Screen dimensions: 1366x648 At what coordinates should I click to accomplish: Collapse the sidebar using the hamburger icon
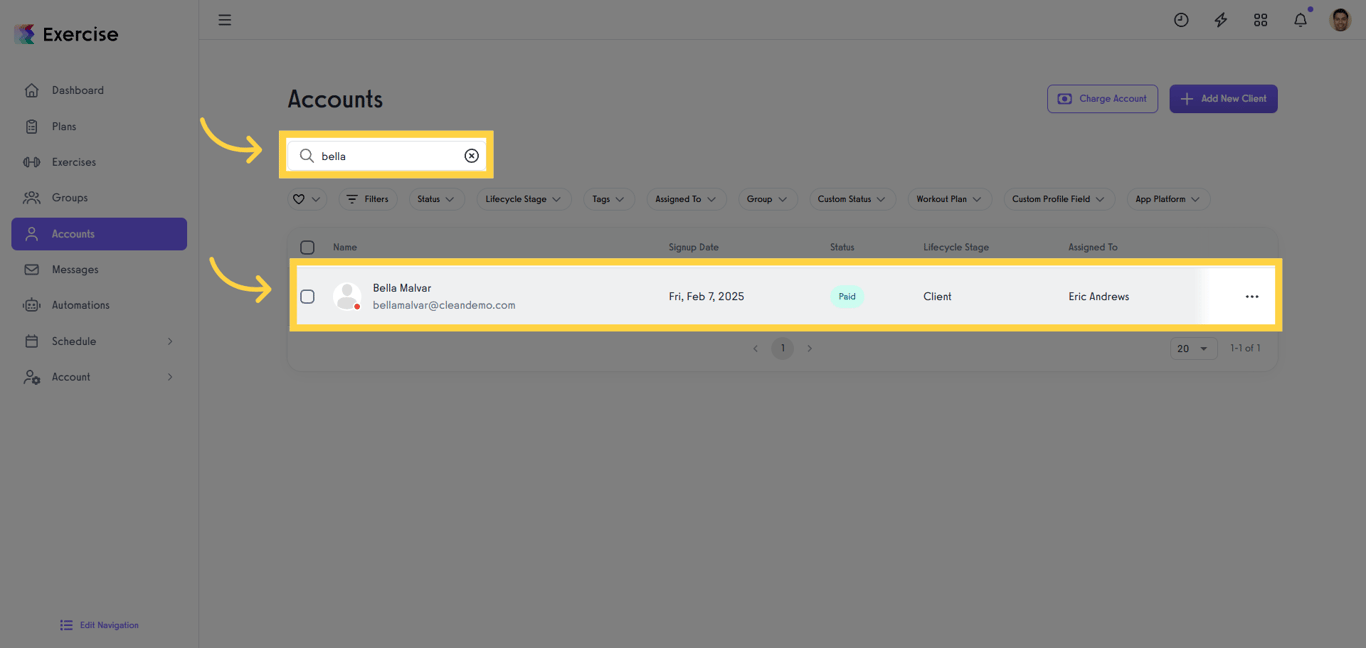pos(225,19)
